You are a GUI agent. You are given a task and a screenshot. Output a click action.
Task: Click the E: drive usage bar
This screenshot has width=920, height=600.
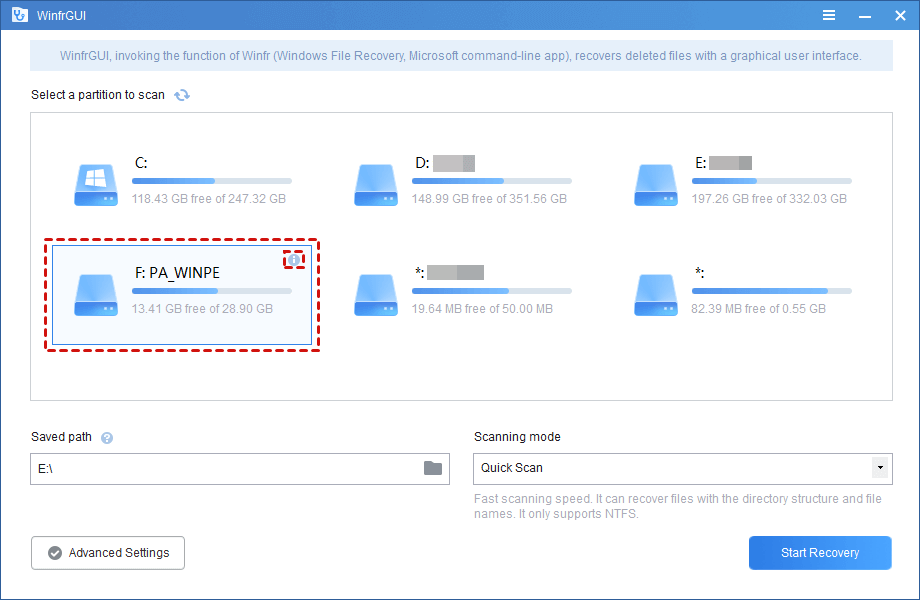772,181
